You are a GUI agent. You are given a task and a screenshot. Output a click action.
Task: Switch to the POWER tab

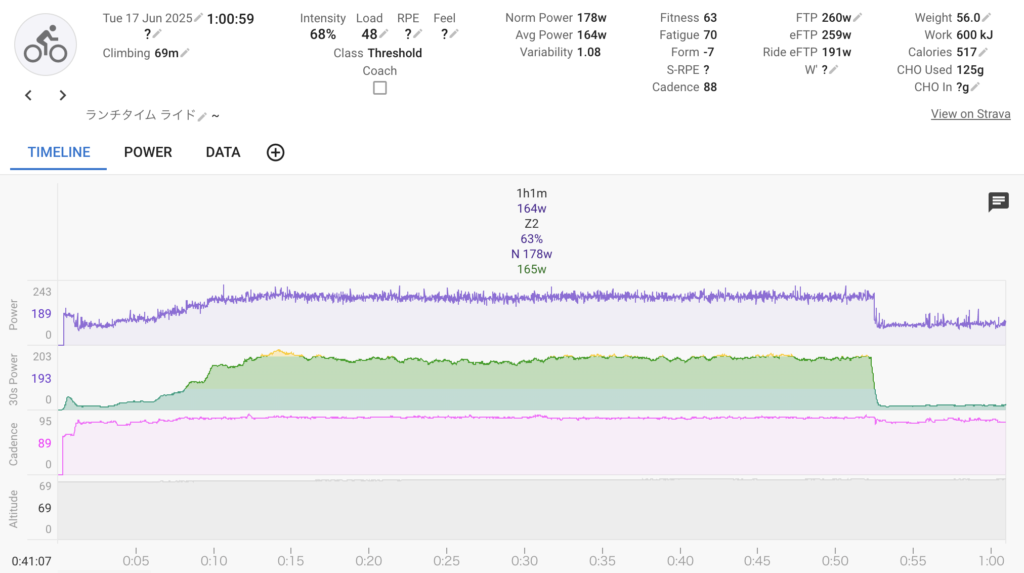[x=148, y=152]
